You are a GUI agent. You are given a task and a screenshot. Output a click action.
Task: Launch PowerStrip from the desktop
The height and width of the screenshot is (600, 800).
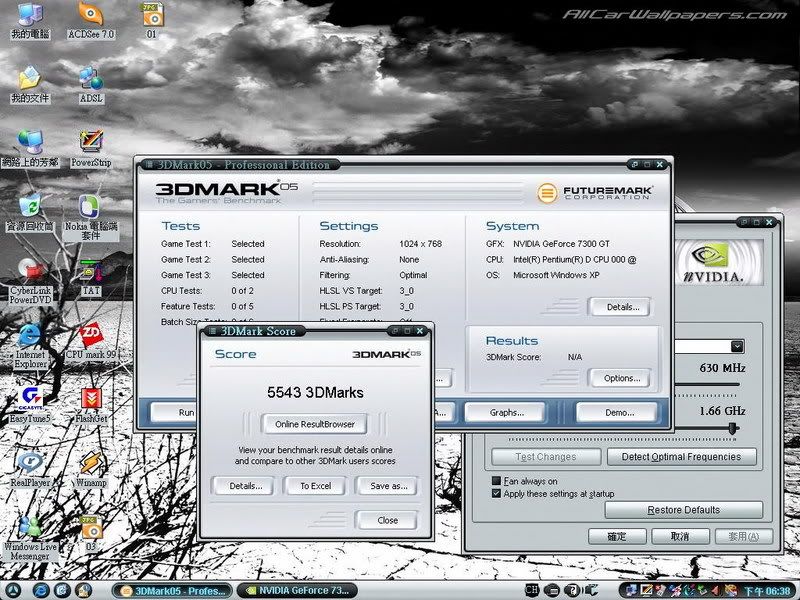pos(90,143)
